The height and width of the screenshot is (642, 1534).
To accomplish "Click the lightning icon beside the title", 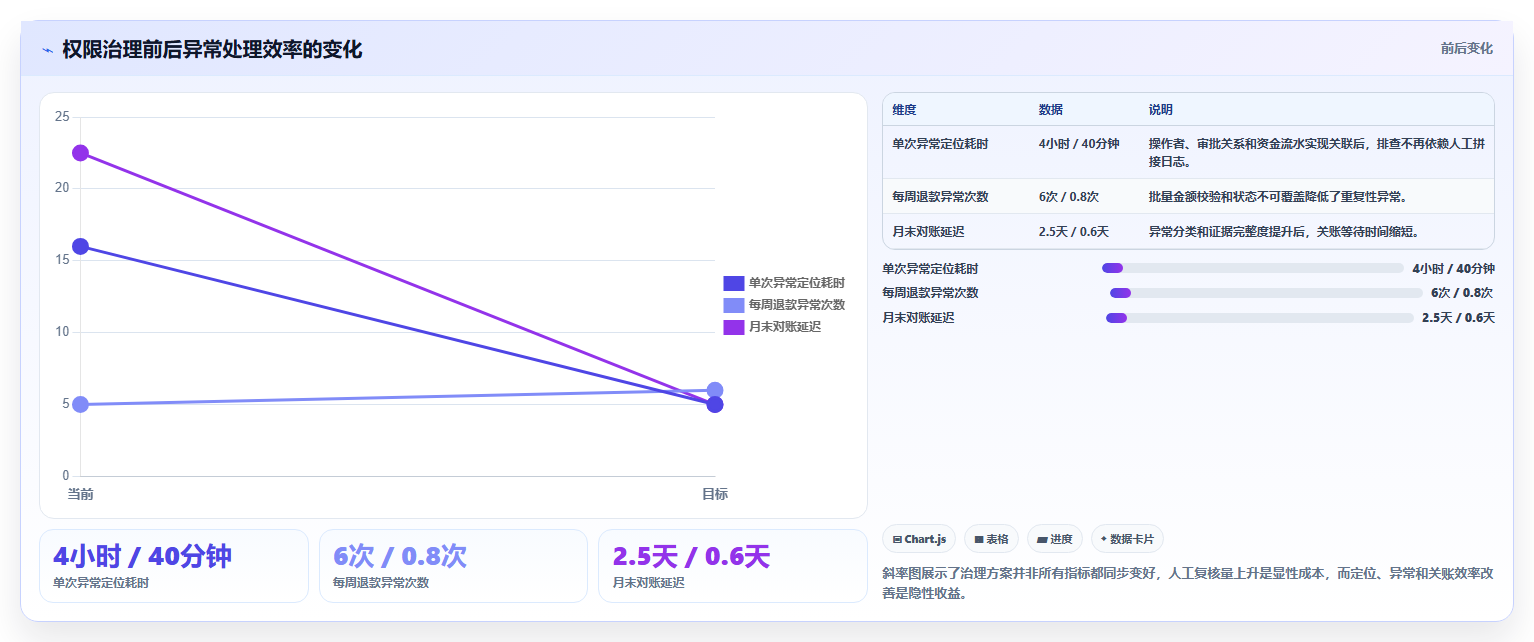I will tap(47, 50).
